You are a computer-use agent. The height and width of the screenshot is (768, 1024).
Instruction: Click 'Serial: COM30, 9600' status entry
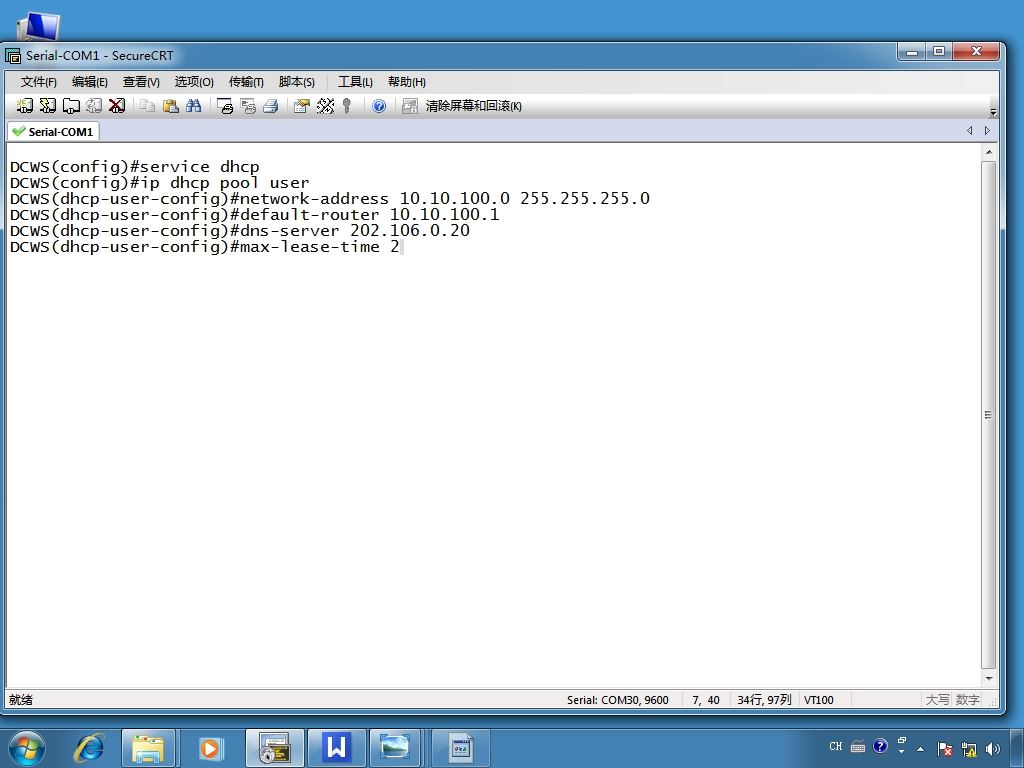click(618, 699)
